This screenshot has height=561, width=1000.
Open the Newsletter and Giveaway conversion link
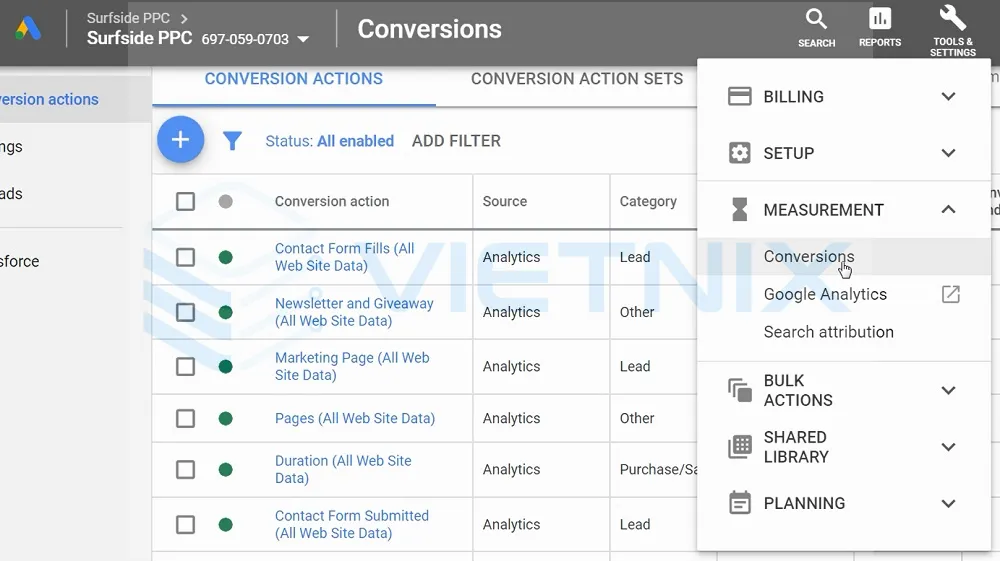coord(354,312)
